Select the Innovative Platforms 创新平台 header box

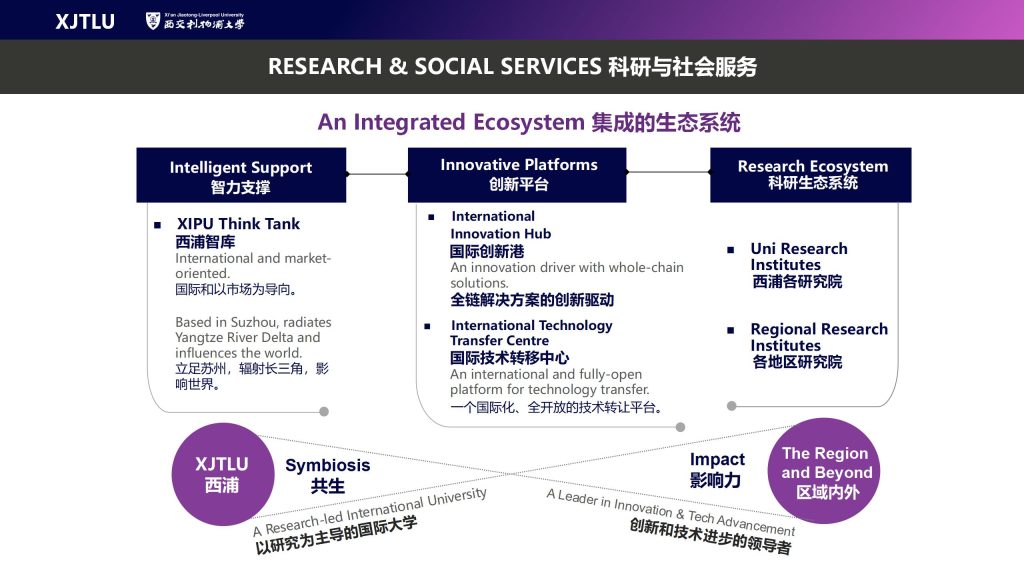pyautogui.click(x=517, y=175)
